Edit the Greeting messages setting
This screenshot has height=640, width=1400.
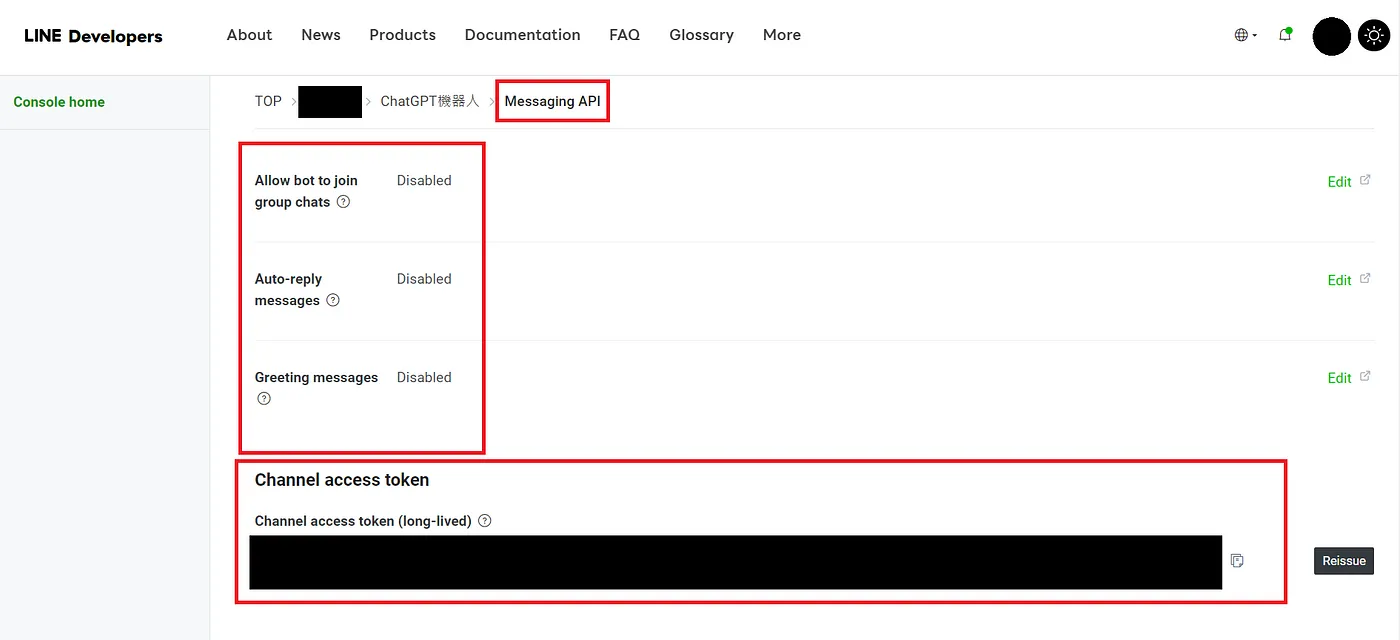pyautogui.click(x=1339, y=378)
